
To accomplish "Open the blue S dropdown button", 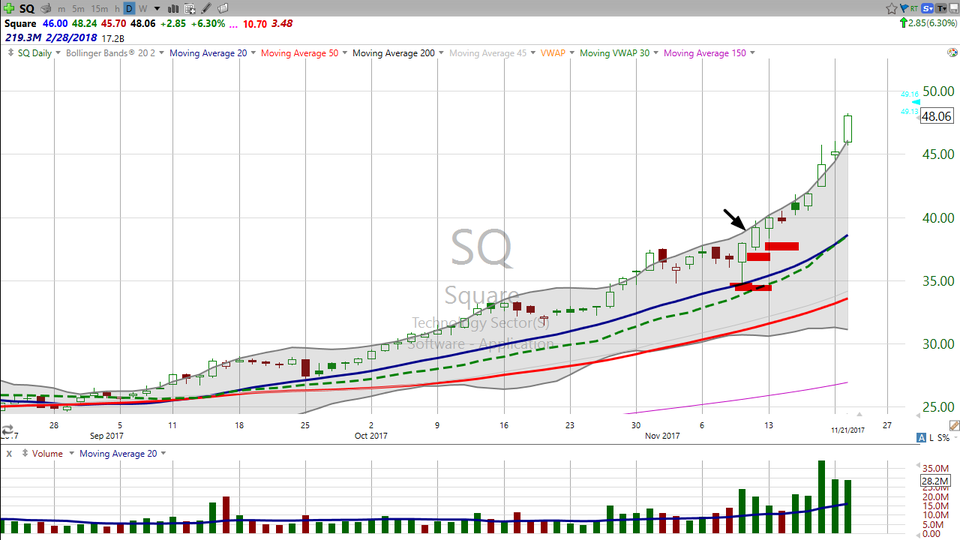I will point(928,9).
